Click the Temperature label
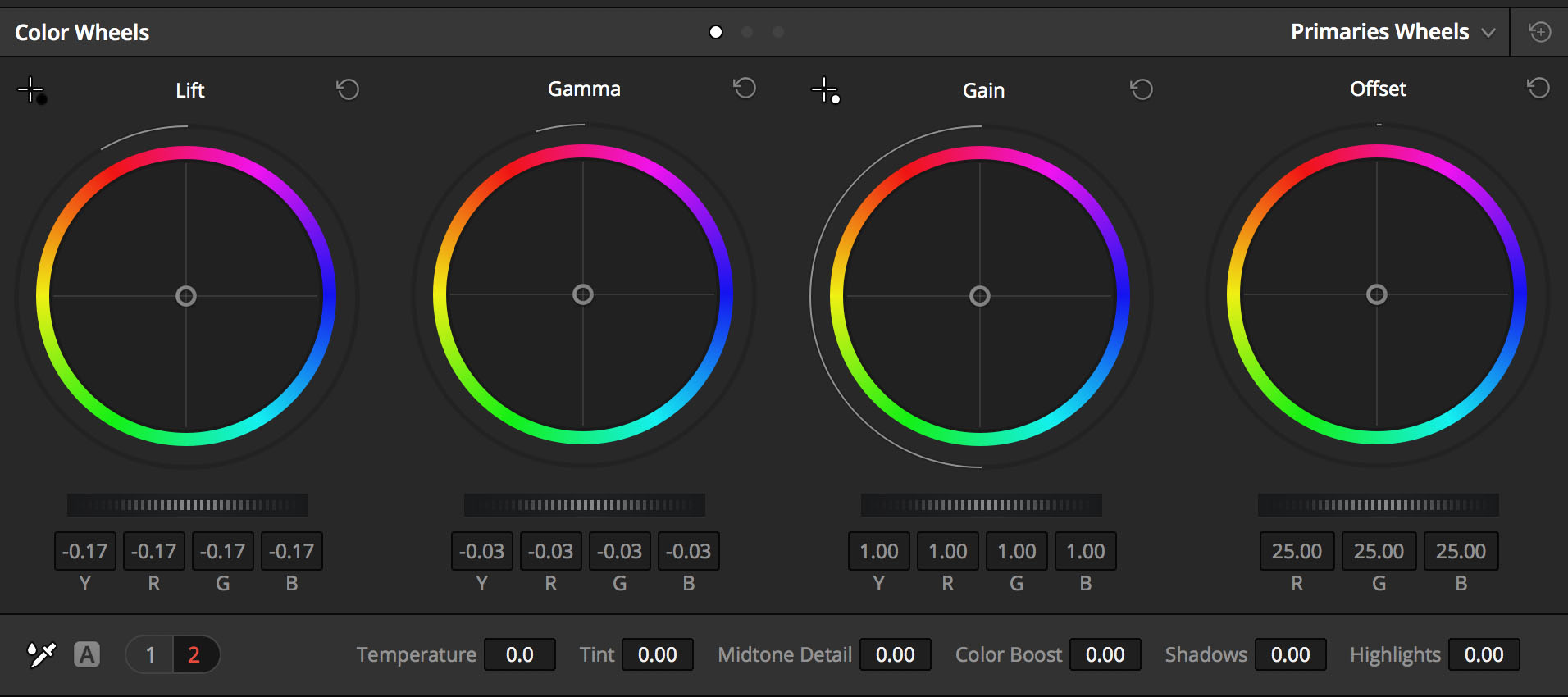Viewport: 1568px width, 697px height. 417,655
